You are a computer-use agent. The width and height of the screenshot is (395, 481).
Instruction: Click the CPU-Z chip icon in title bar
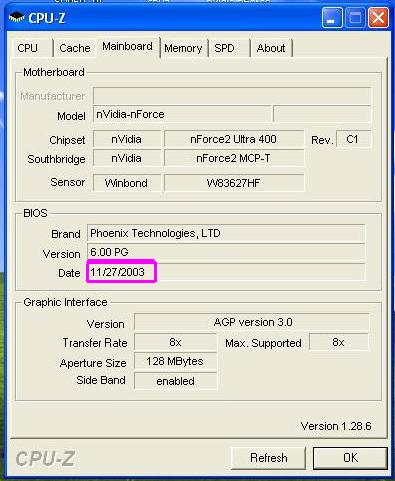(16, 17)
